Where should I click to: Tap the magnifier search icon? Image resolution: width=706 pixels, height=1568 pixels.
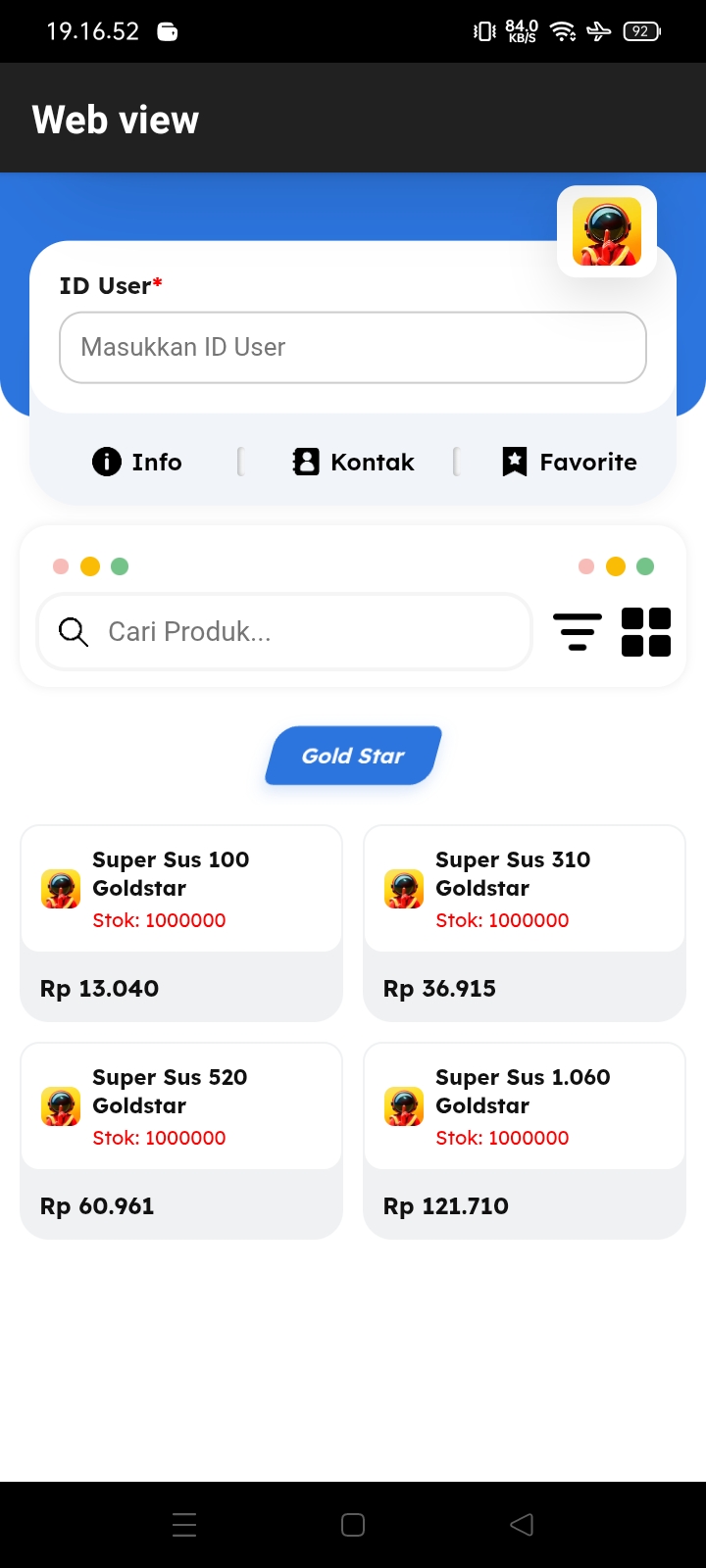pos(74,631)
